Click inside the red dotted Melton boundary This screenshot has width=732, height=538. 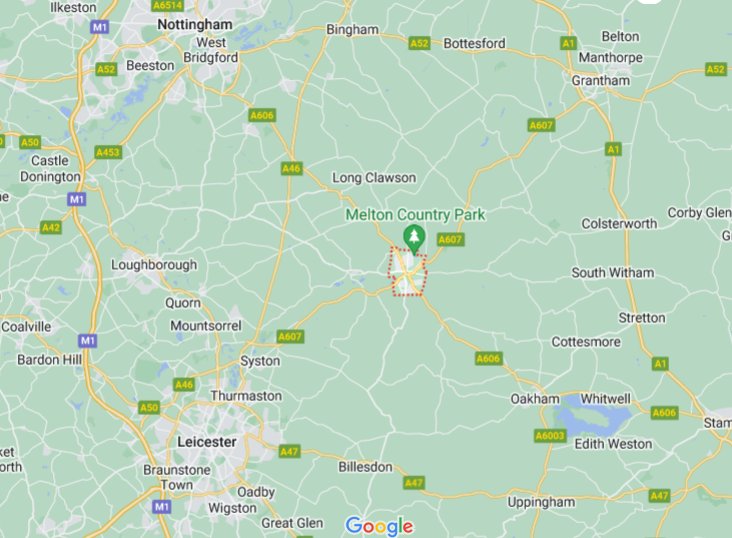408,272
